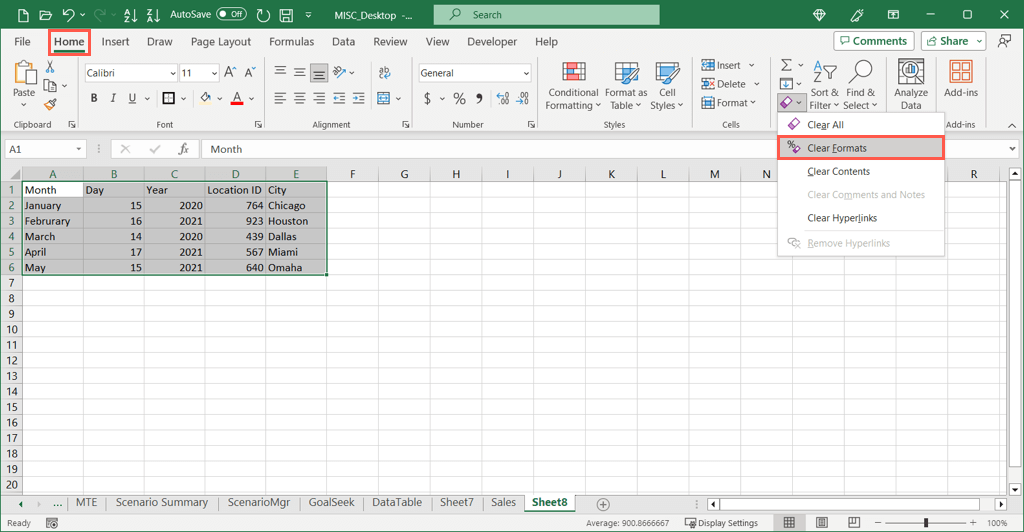Click the Search box in title bar
Viewport: 1024px width, 532px height.
click(547, 14)
